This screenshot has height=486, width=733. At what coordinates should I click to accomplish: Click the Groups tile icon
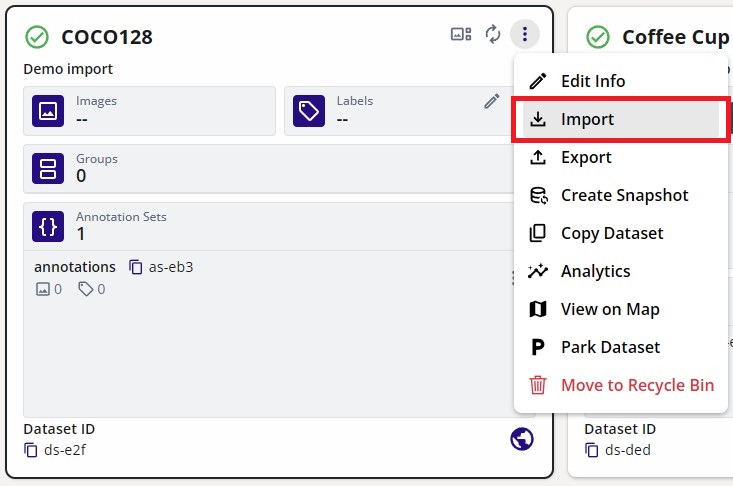pos(48,169)
